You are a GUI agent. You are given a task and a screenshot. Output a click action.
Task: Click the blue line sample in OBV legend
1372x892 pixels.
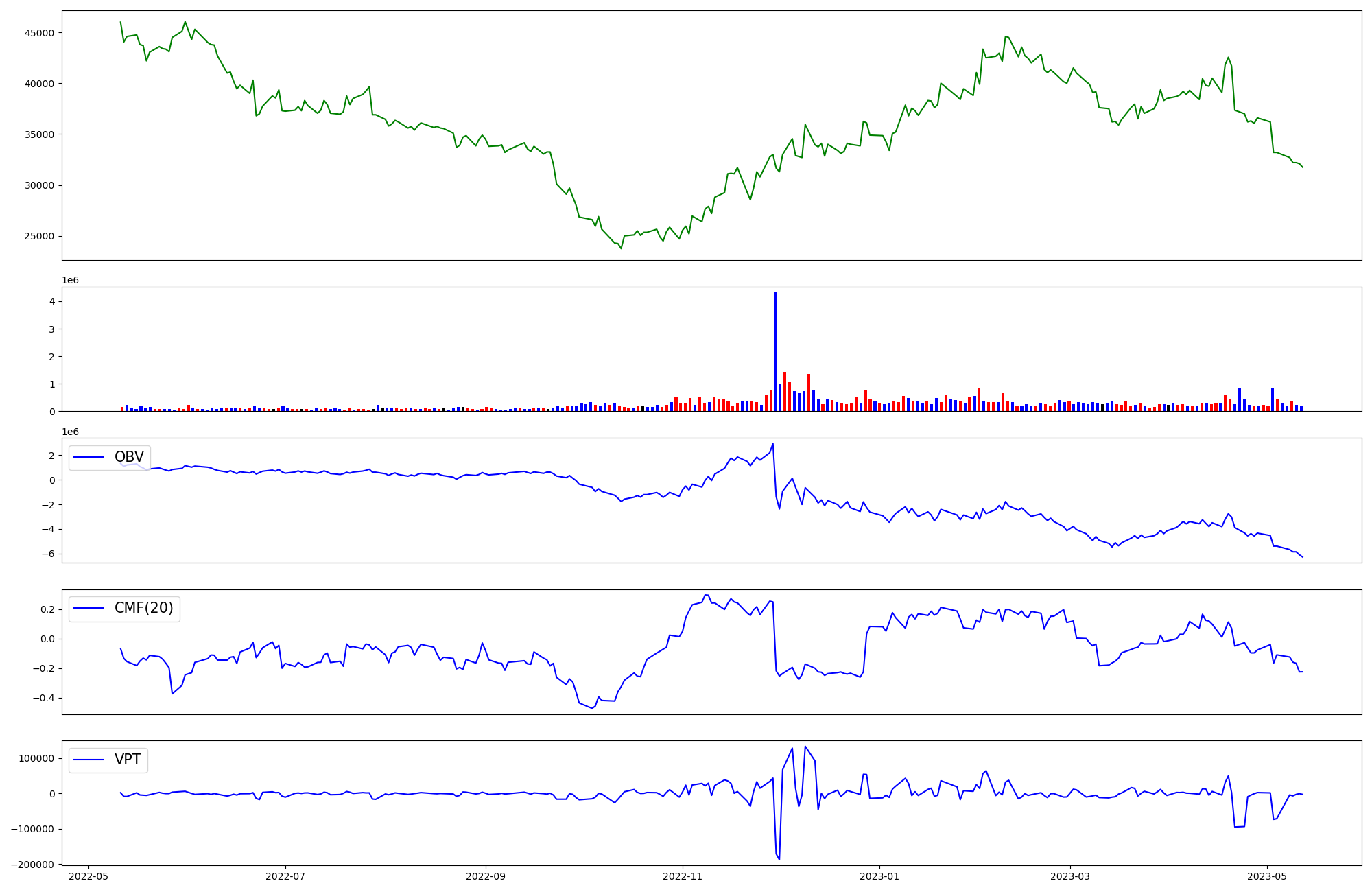tap(88, 457)
